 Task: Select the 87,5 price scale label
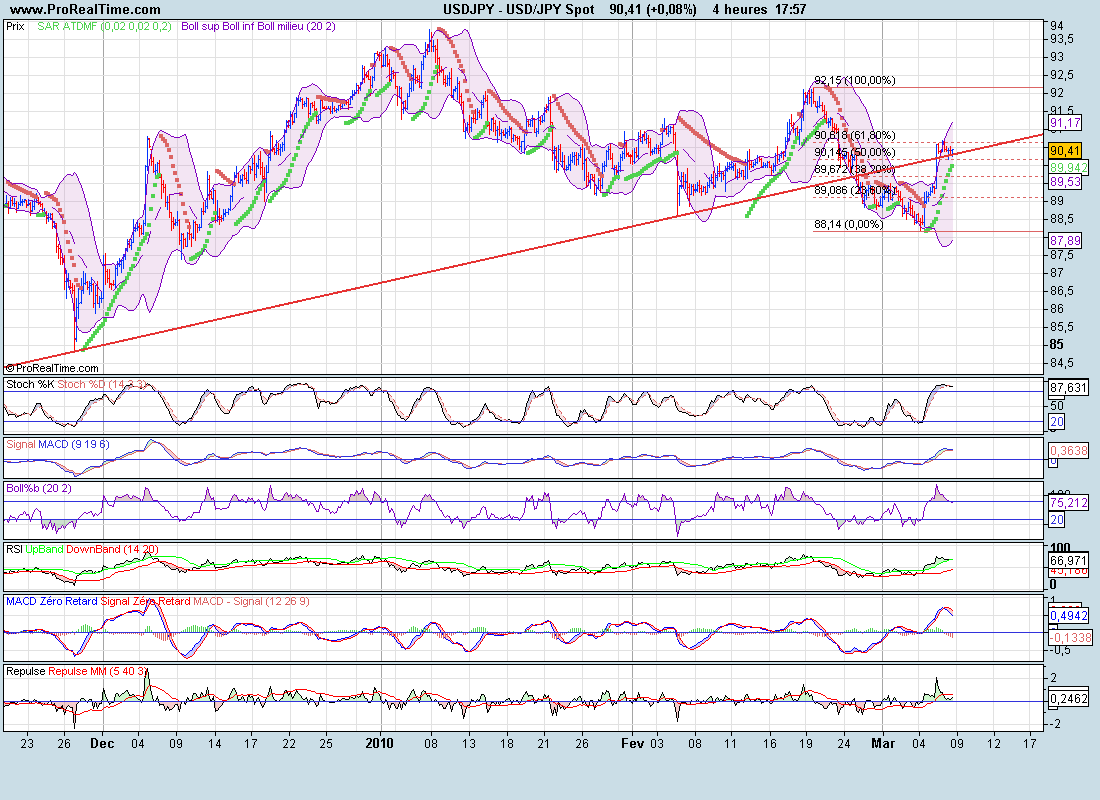click(1061, 255)
